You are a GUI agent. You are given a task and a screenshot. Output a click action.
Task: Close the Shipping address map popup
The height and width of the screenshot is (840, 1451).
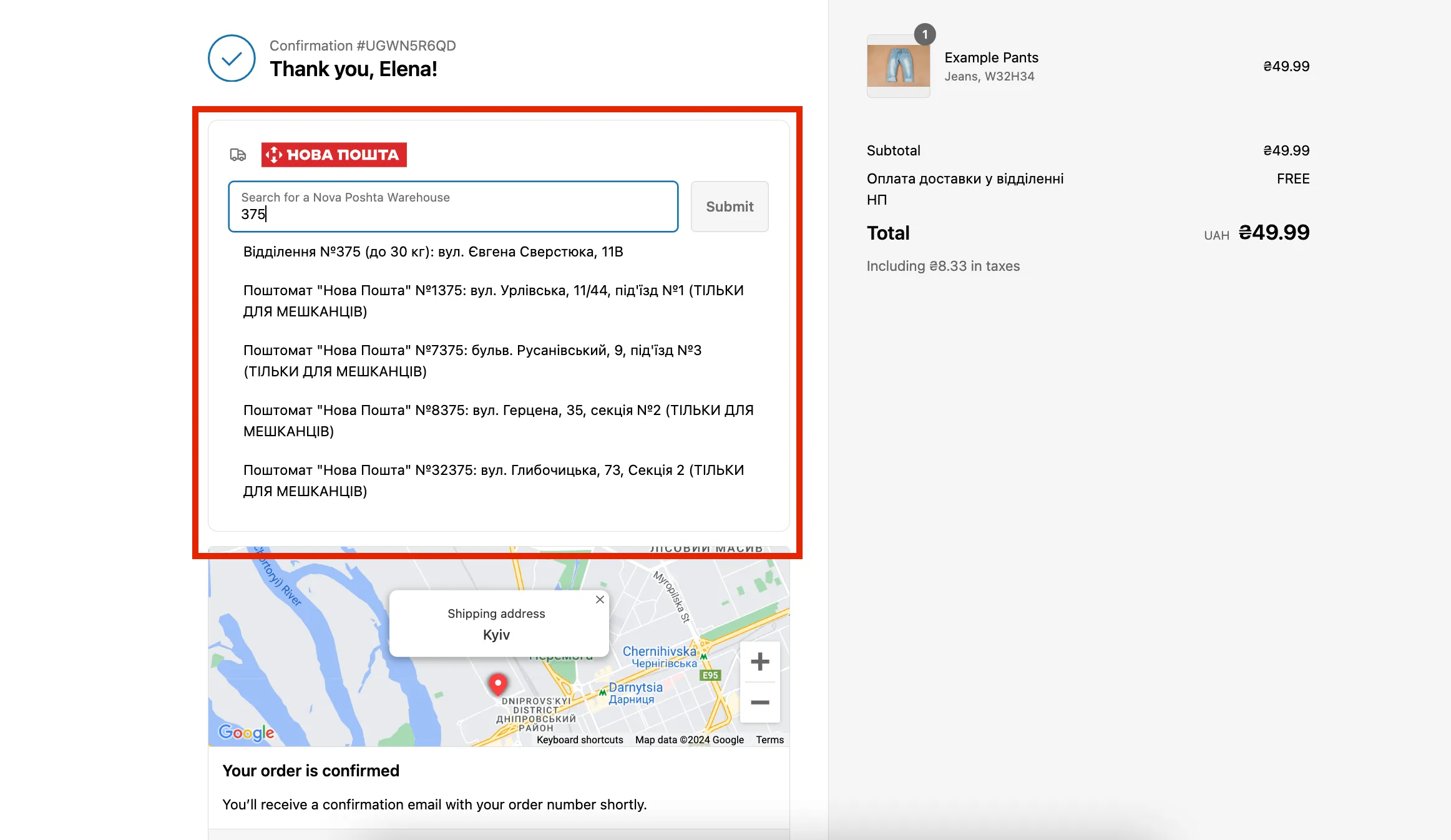pos(600,599)
